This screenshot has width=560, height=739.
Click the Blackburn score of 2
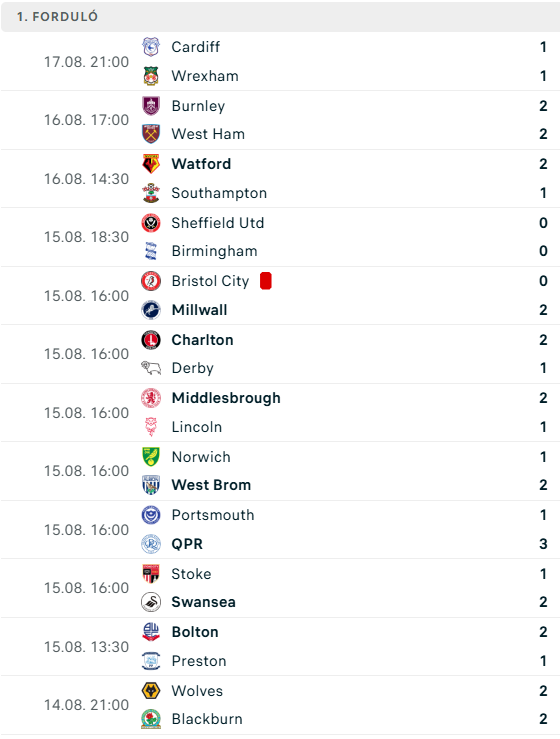pyautogui.click(x=544, y=719)
